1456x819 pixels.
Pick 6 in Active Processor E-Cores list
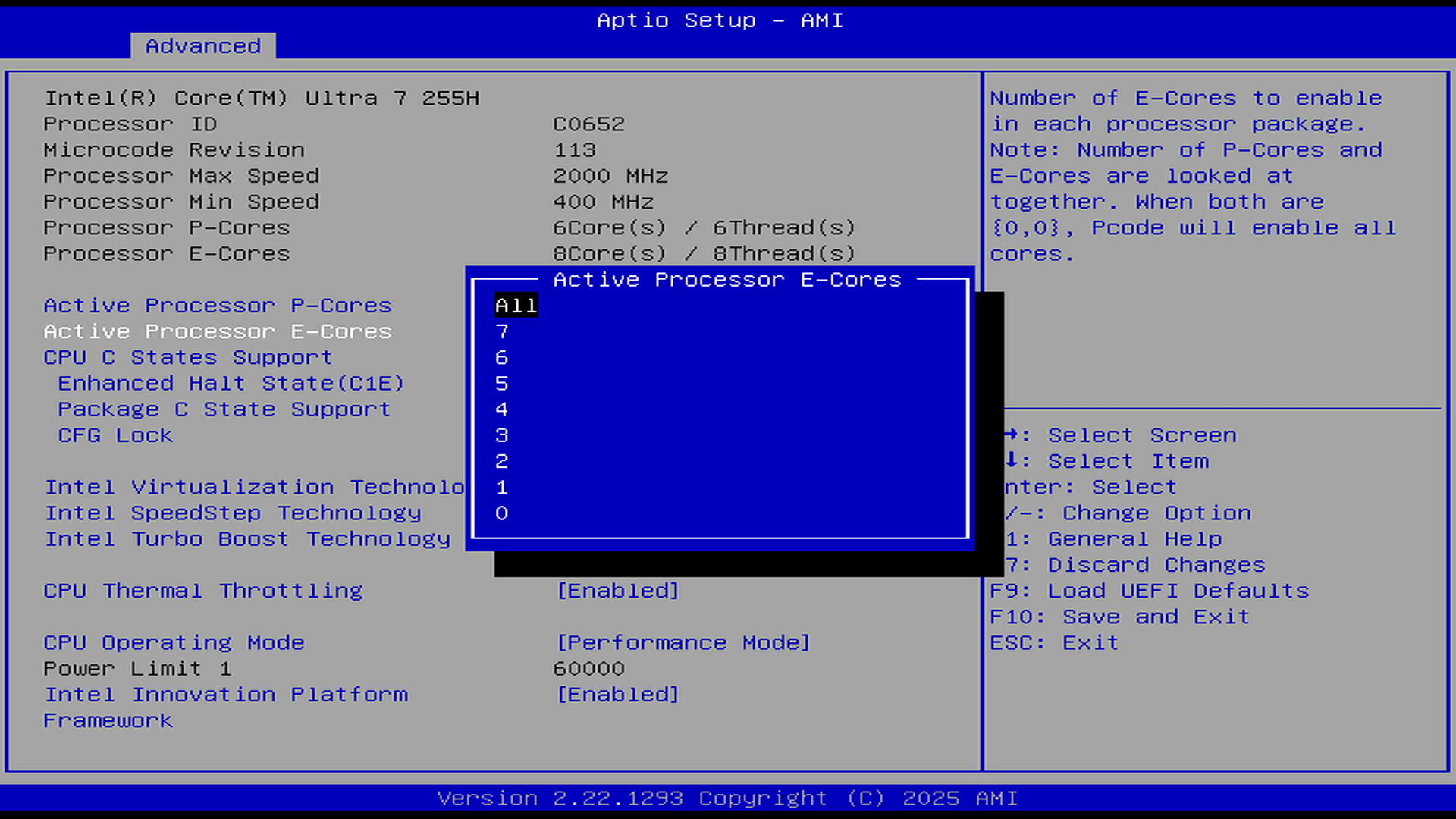(x=502, y=357)
